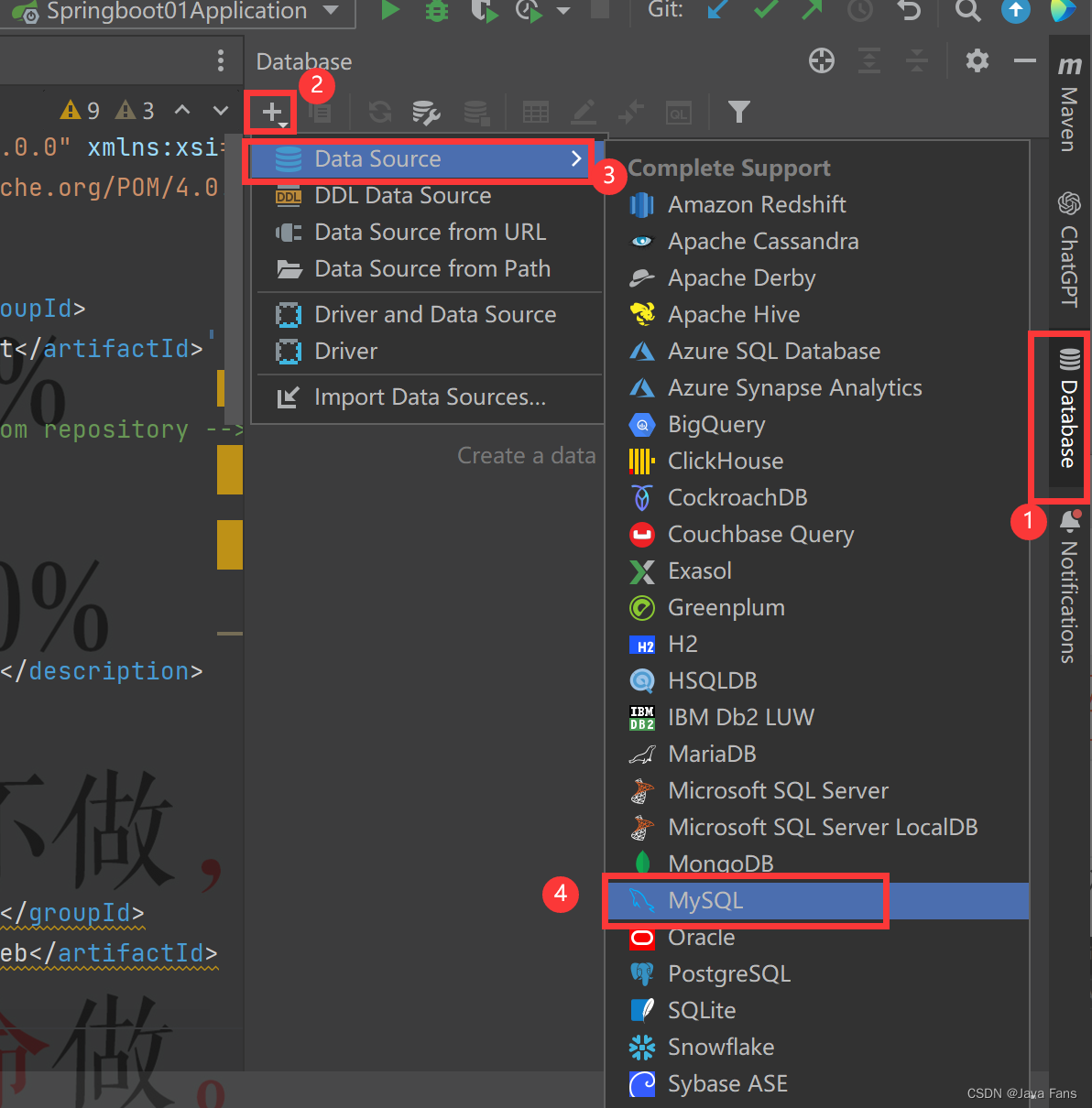
Task: Open the Notifications tool window tab
Action: (1069, 586)
